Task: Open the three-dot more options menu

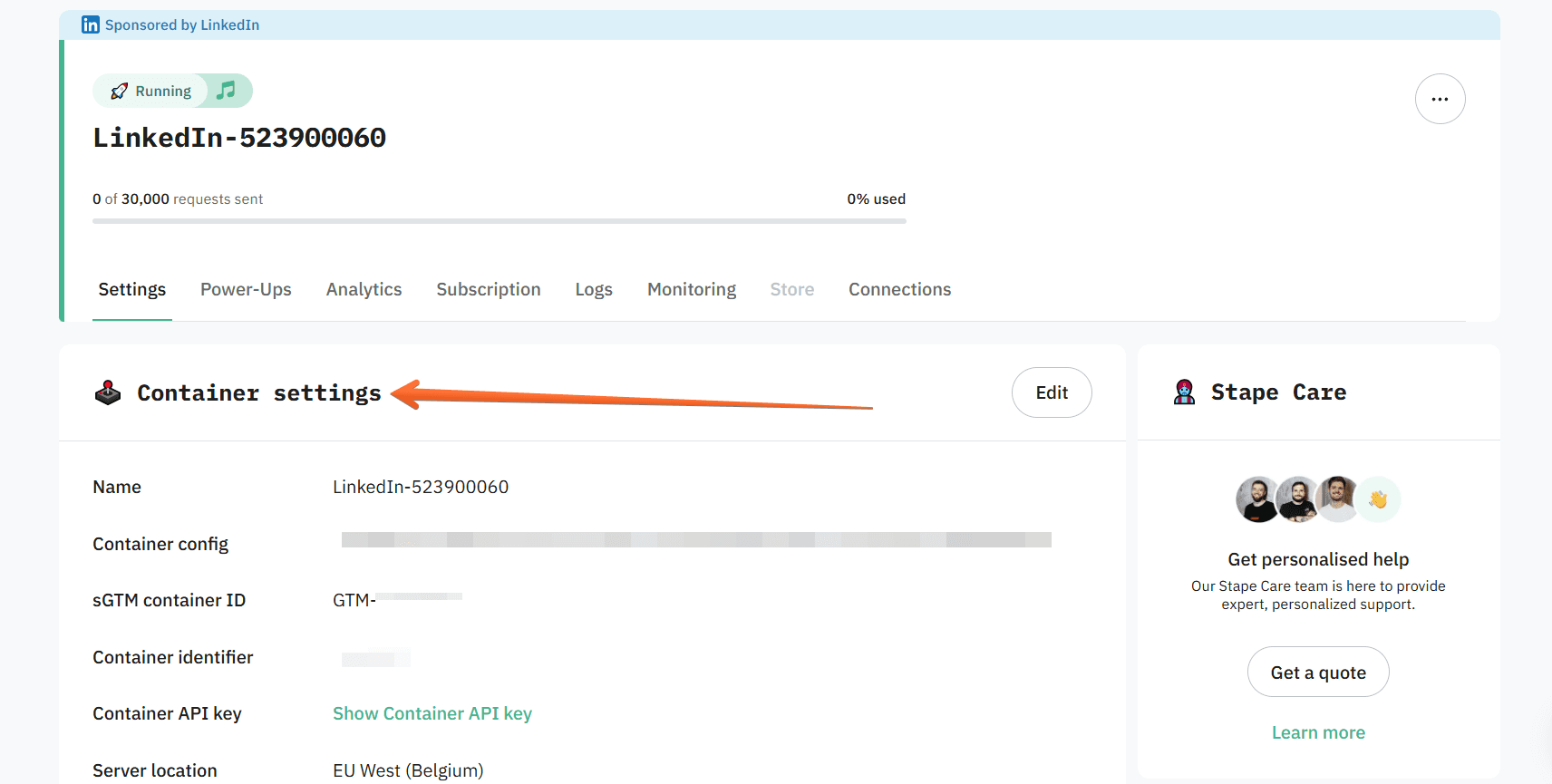Action: [x=1440, y=99]
